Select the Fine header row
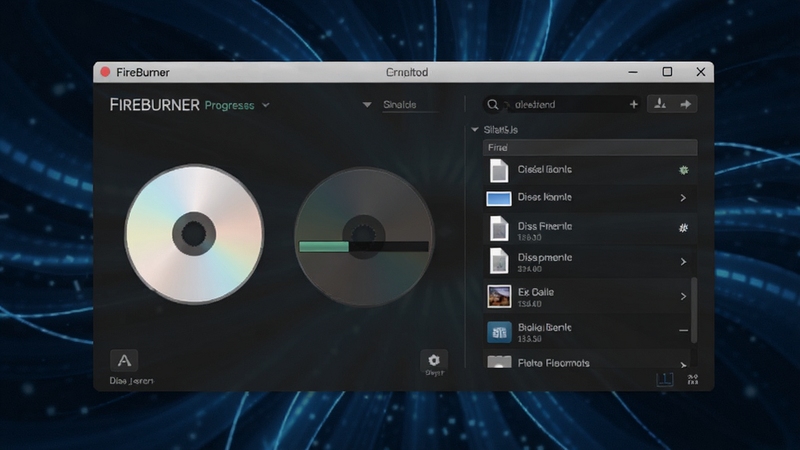Viewport: 800px width, 450px height. [x=590, y=147]
